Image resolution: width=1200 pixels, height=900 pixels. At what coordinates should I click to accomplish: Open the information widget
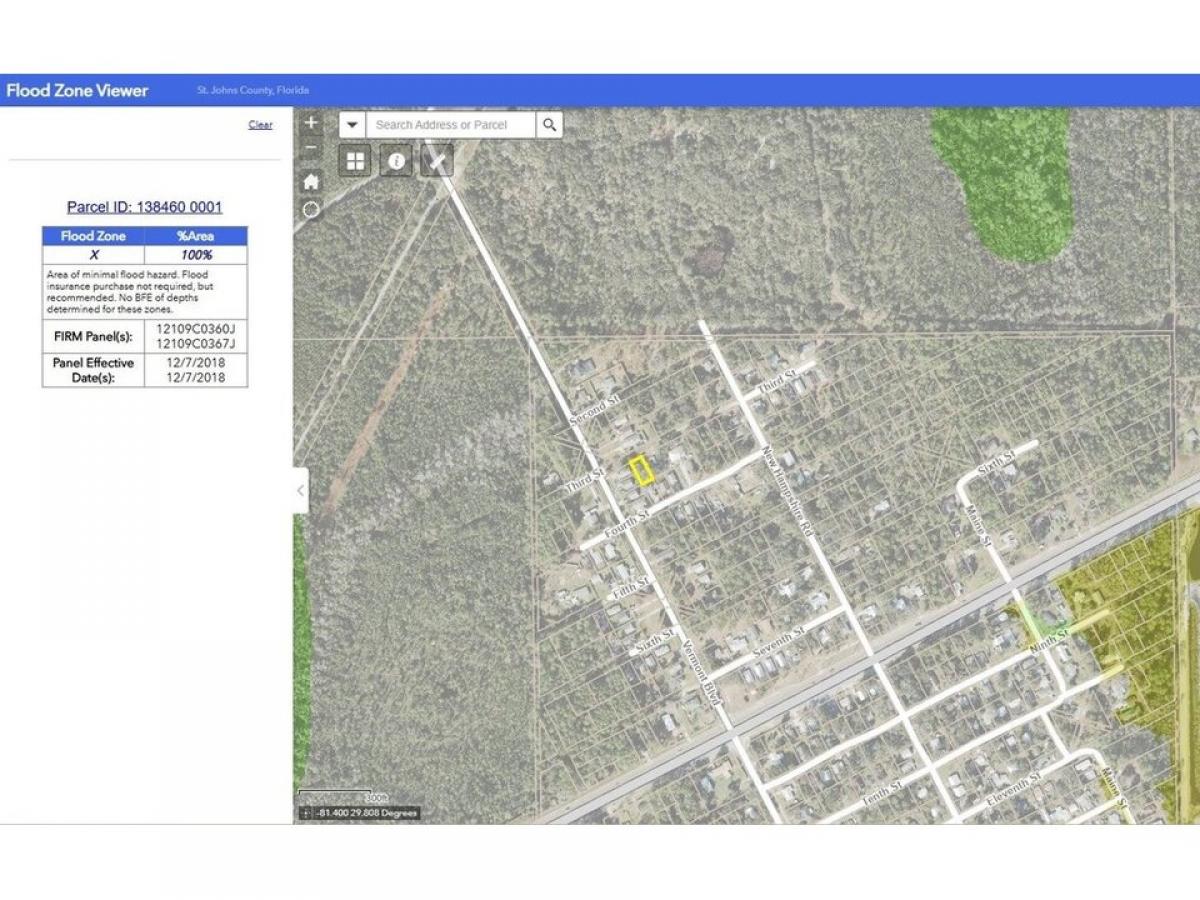(x=397, y=160)
